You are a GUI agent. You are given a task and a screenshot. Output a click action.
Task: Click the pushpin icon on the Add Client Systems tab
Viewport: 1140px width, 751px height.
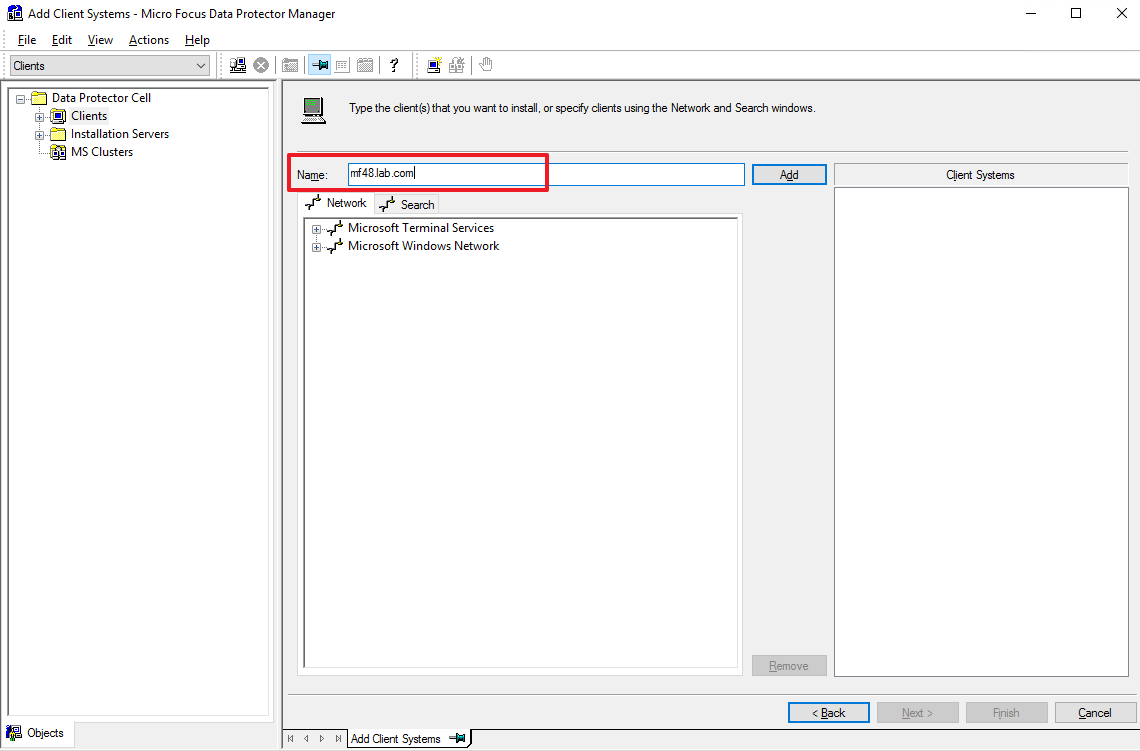pyautogui.click(x=457, y=738)
